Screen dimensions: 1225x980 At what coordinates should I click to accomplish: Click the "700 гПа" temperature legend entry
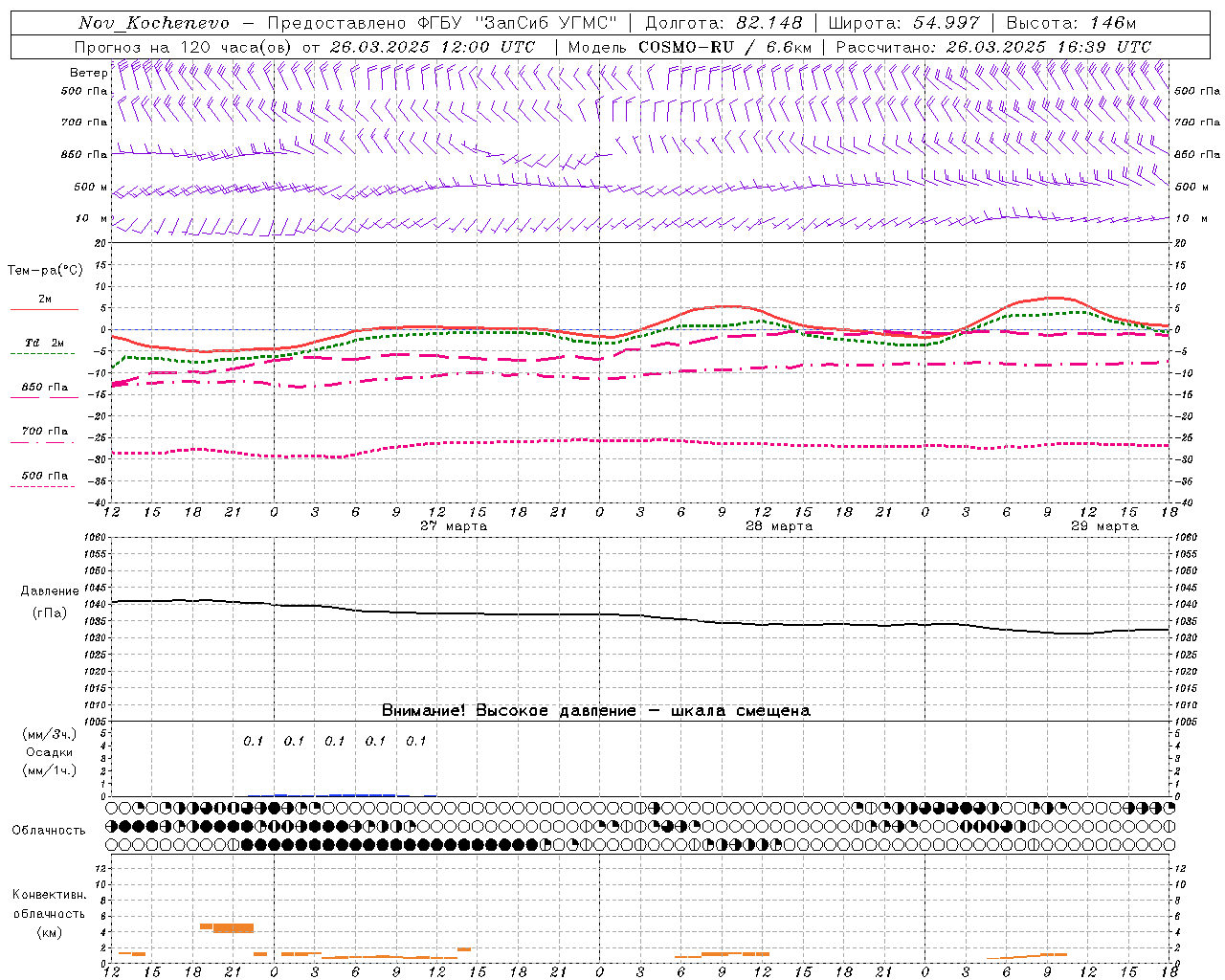tap(45, 431)
